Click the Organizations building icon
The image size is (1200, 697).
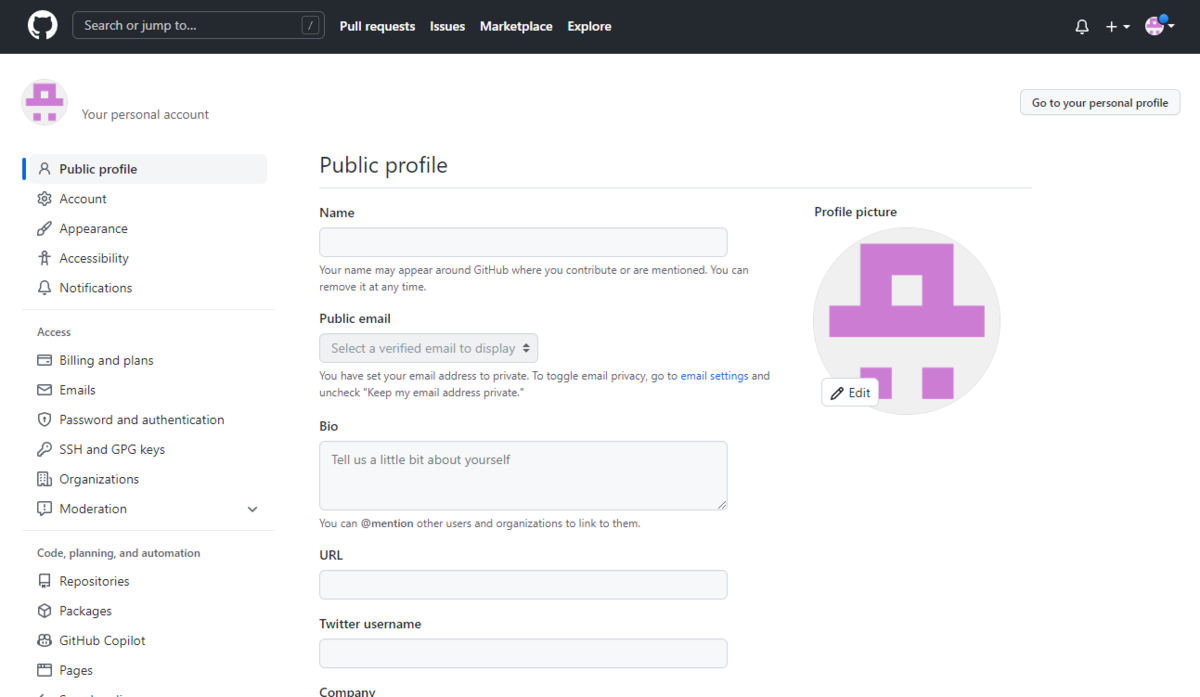44,479
